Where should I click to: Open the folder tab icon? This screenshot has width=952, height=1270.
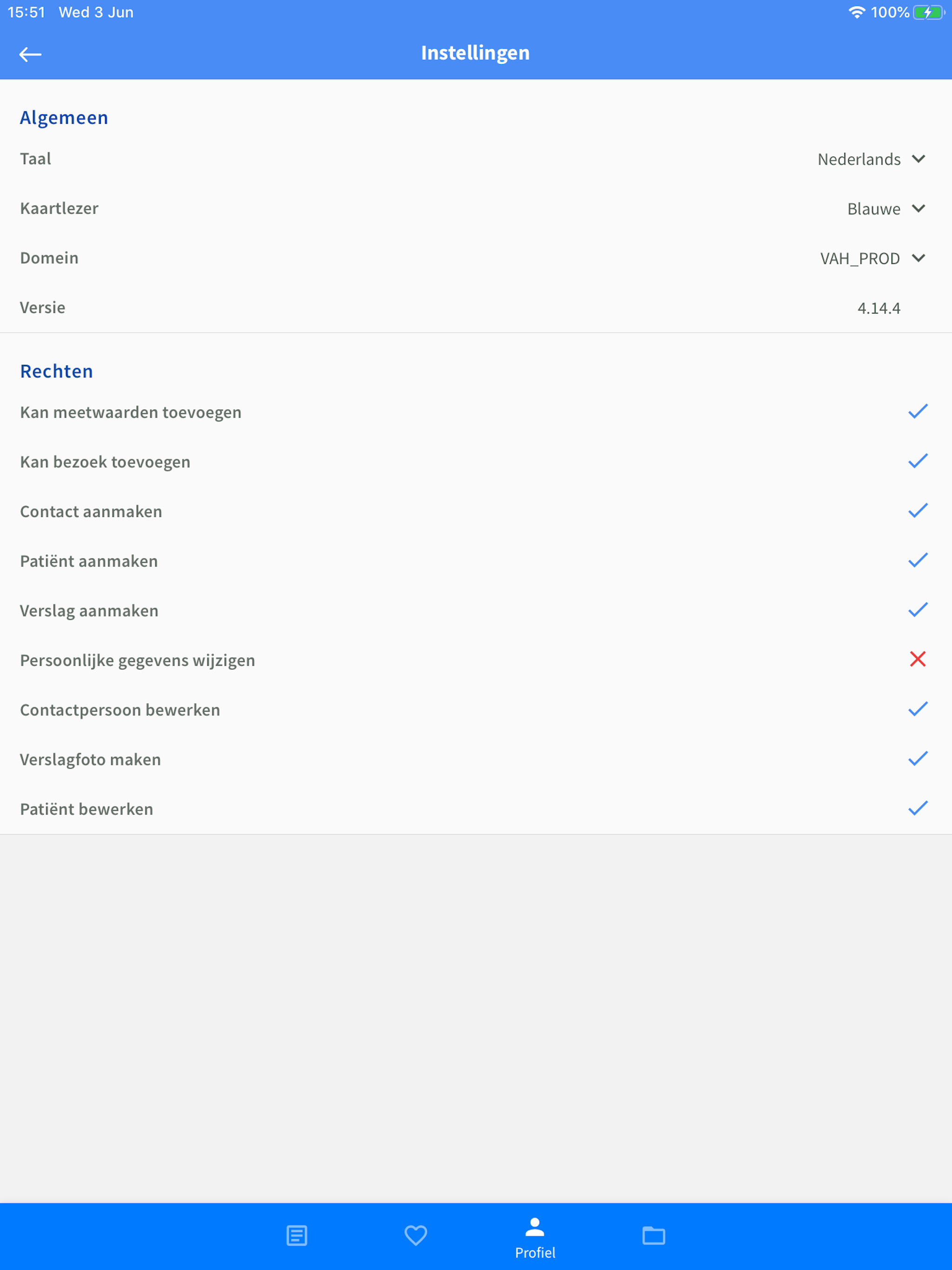[x=654, y=1235]
